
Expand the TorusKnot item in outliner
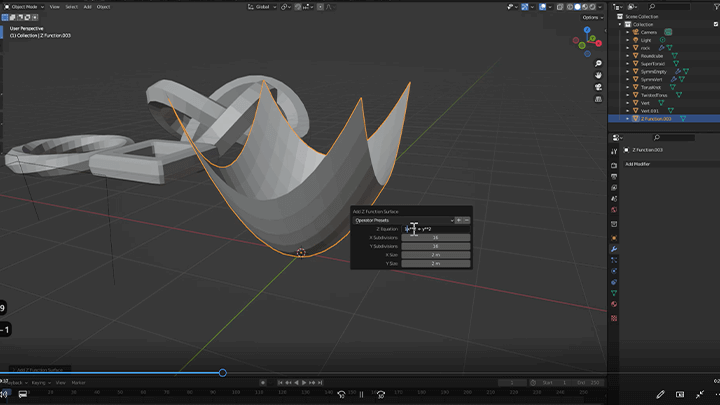(628, 87)
